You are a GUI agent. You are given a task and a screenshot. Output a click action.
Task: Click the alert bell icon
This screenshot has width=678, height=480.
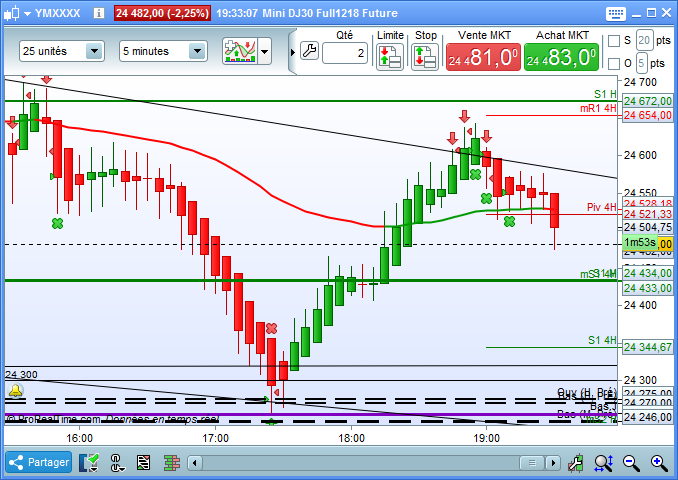pos(16,390)
